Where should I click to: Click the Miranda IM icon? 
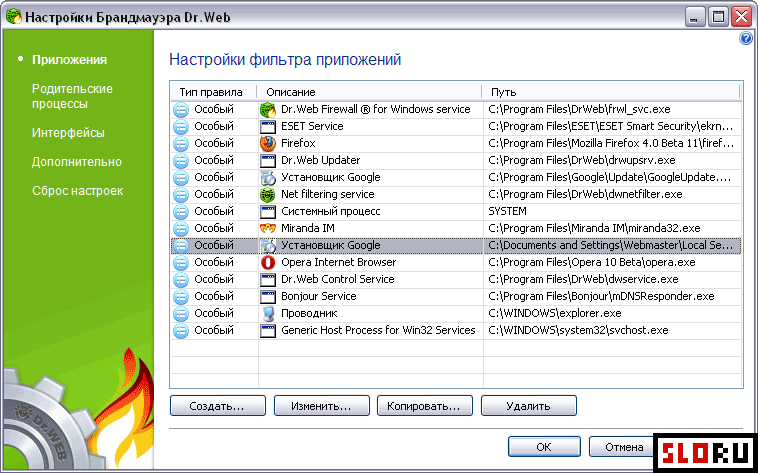coord(267,228)
